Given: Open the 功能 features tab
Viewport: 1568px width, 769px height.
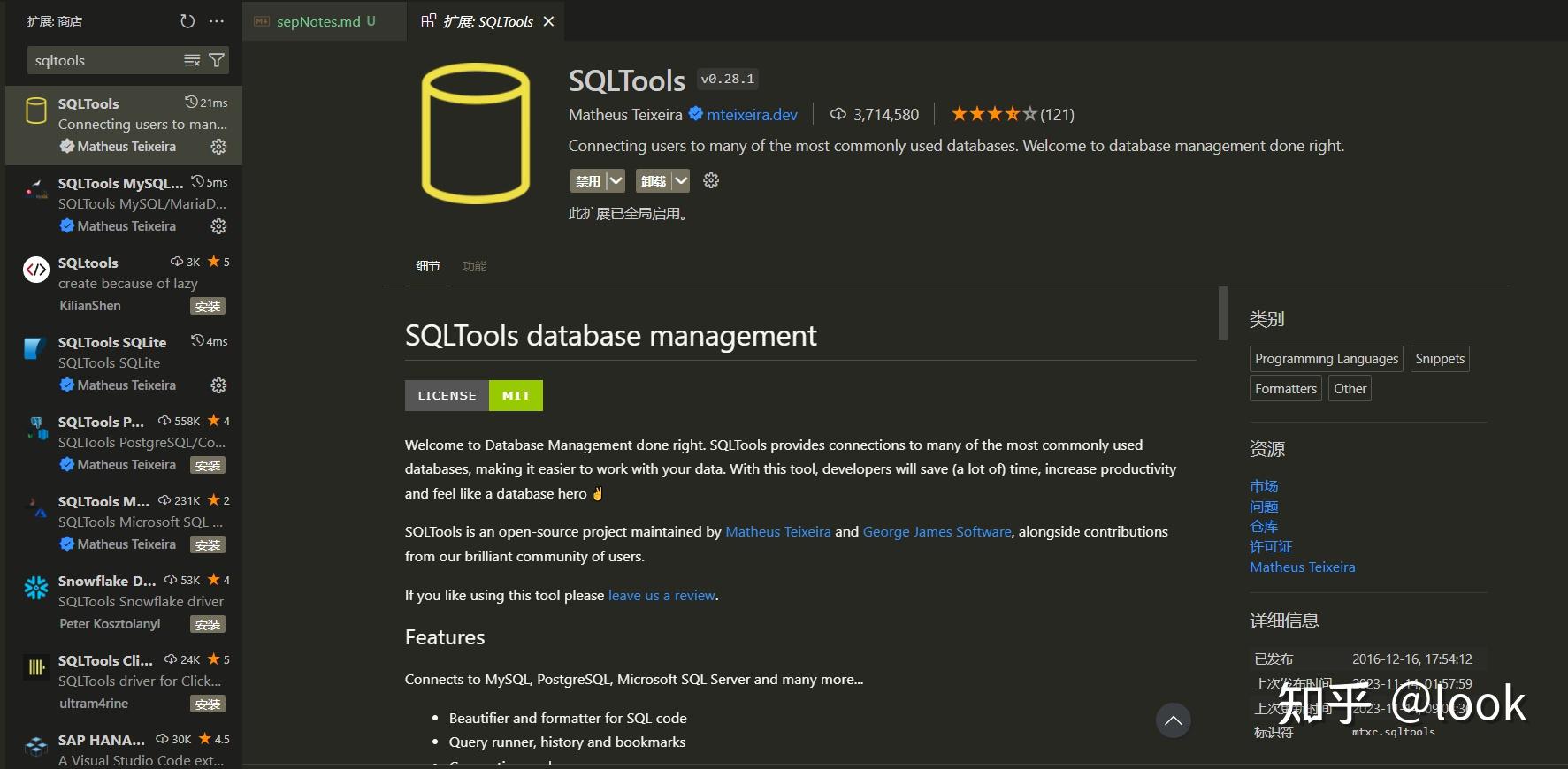Looking at the screenshot, I should [474, 266].
